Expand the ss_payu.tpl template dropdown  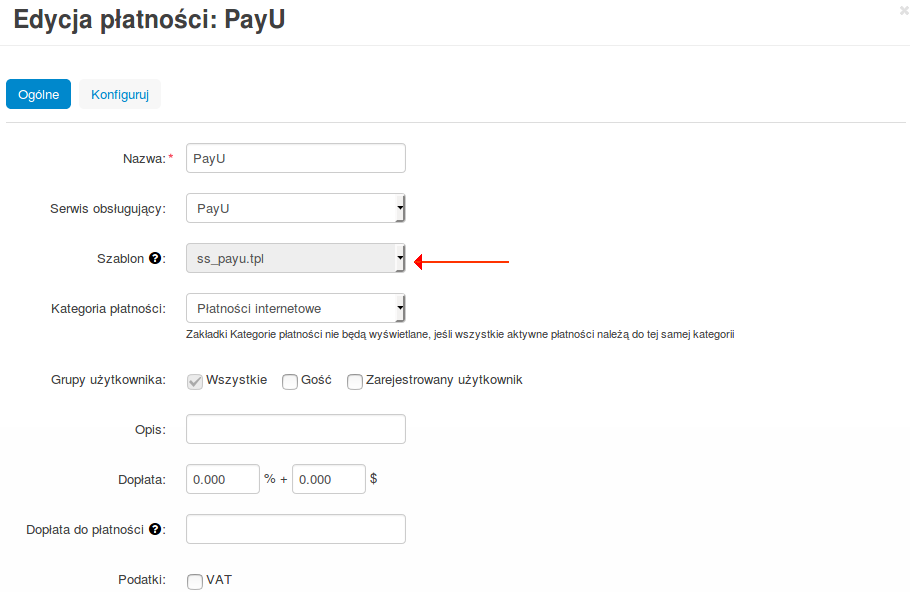point(295,258)
